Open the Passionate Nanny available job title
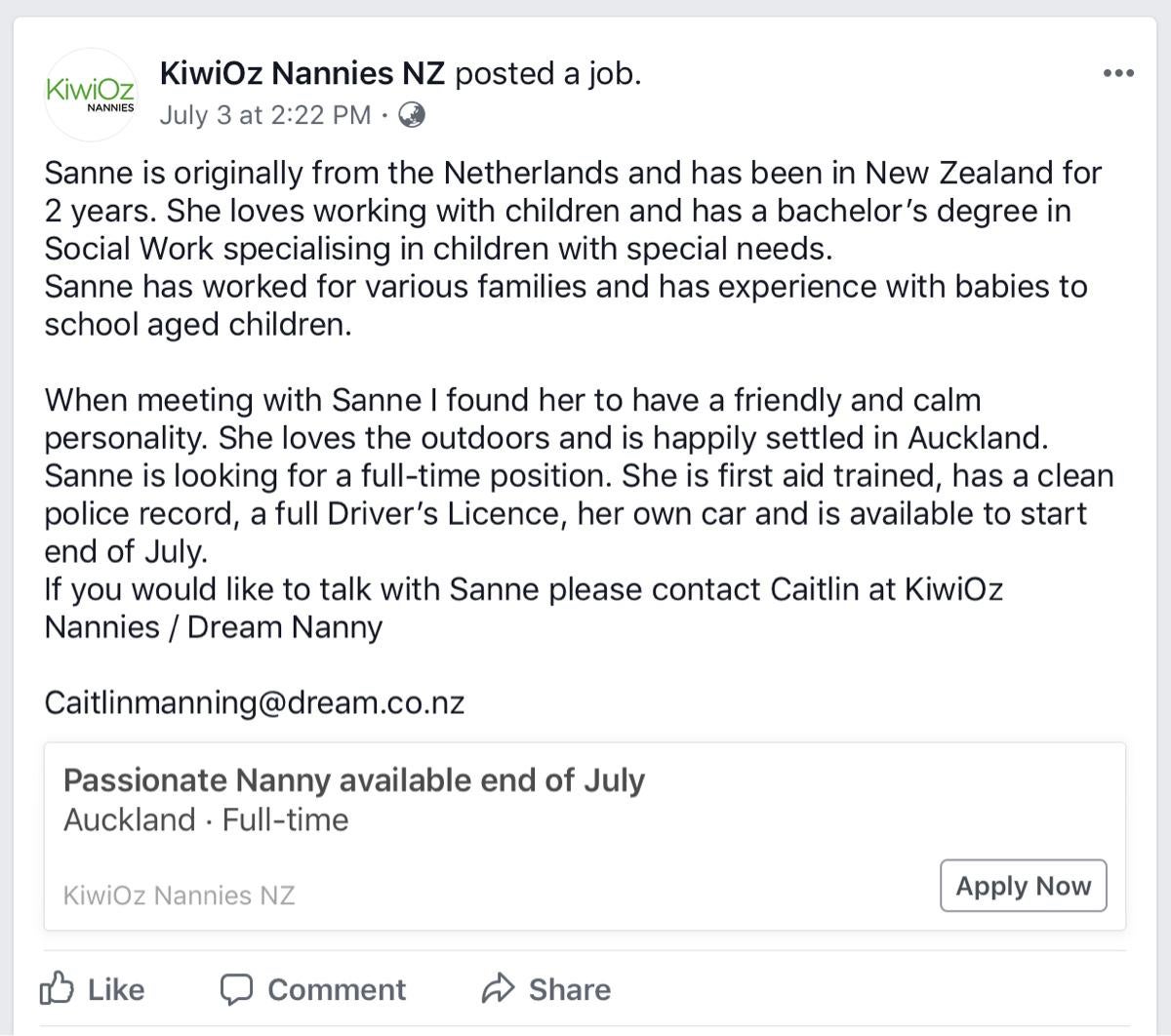 click(x=353, y=780)
